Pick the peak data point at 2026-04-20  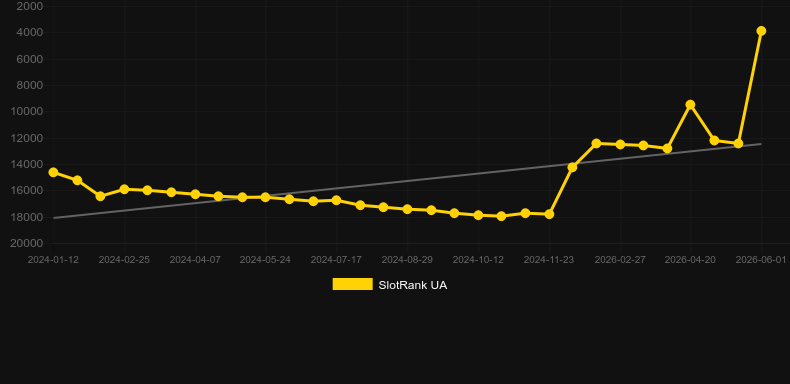click(x=690, y=105)
